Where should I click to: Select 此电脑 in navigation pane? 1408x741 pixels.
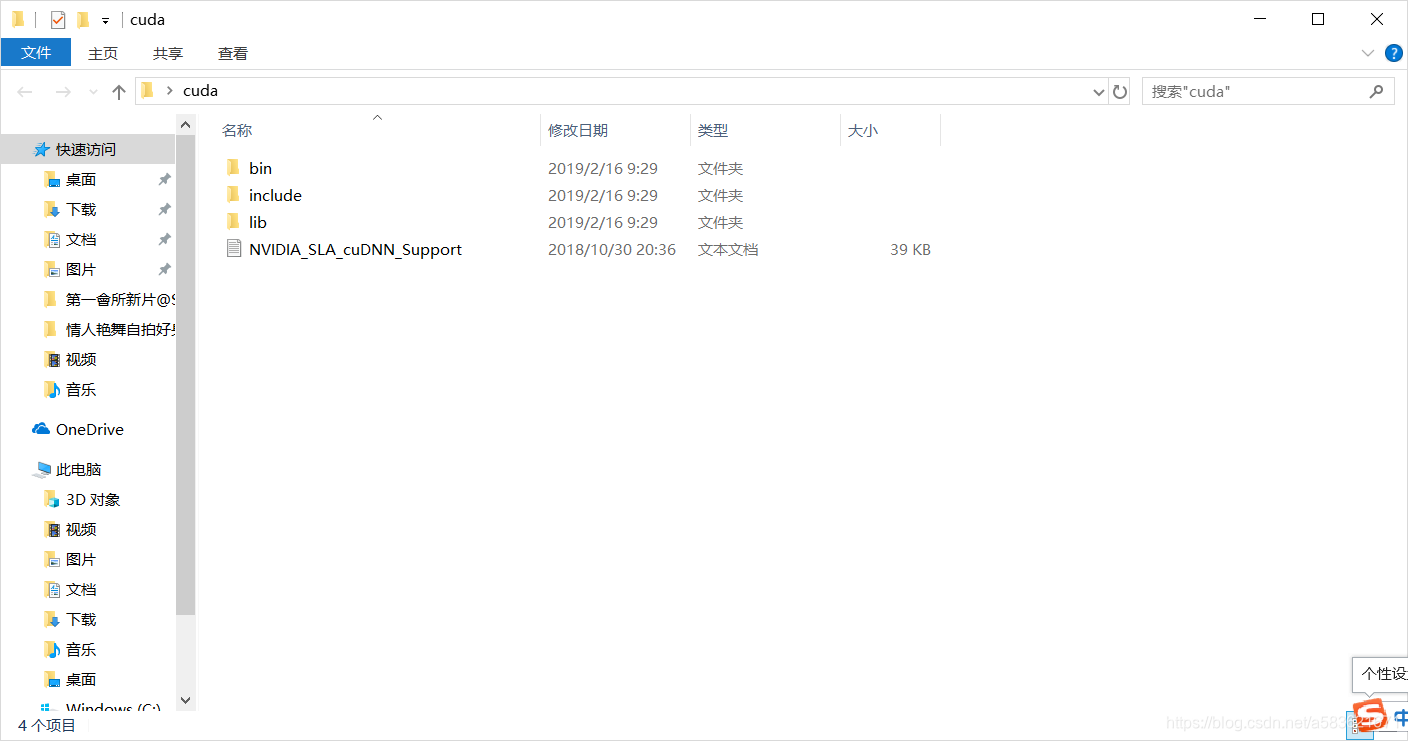click(x=78, y=469)
